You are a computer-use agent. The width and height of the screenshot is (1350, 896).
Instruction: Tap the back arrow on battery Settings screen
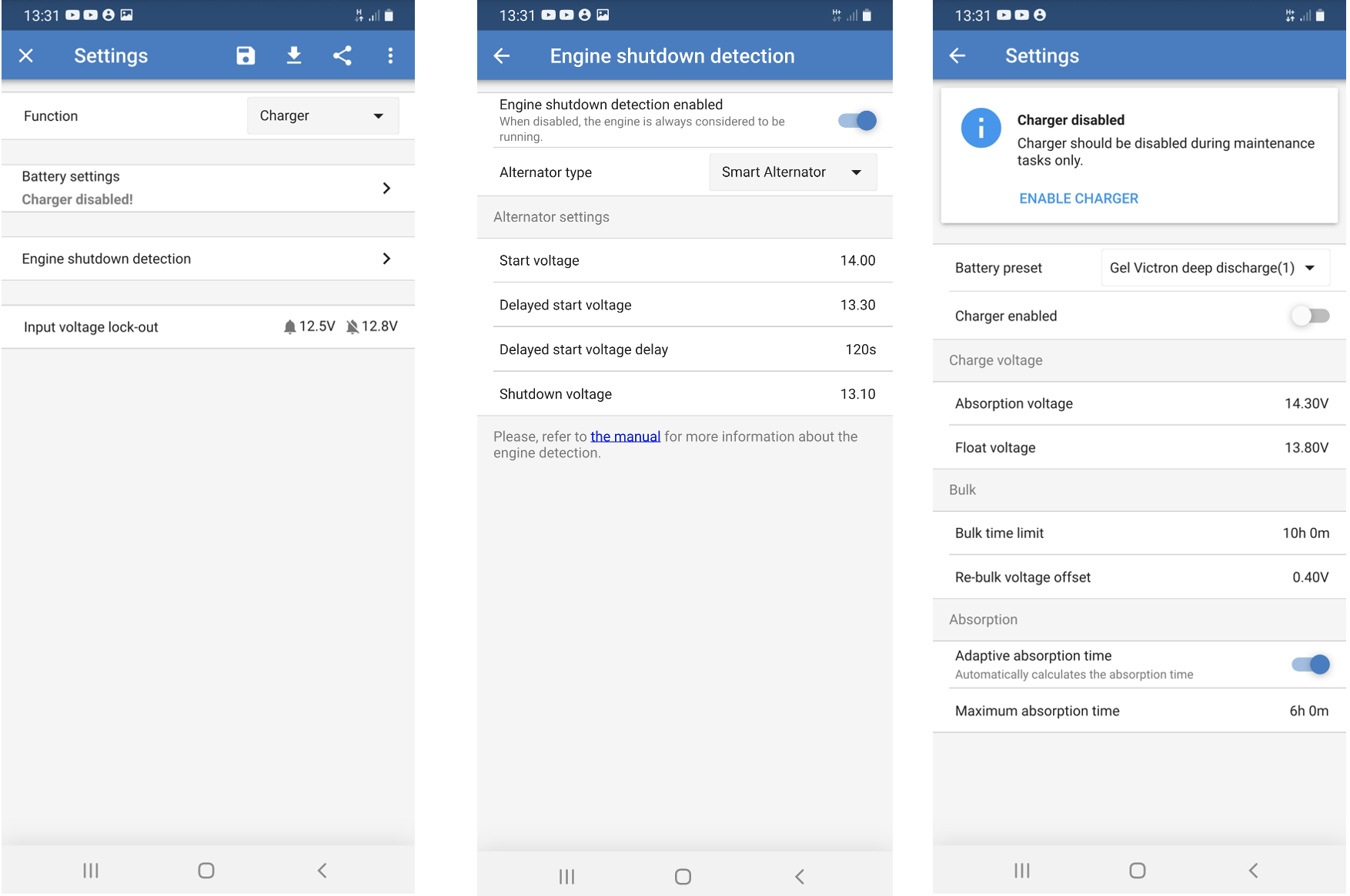point(957,55)
